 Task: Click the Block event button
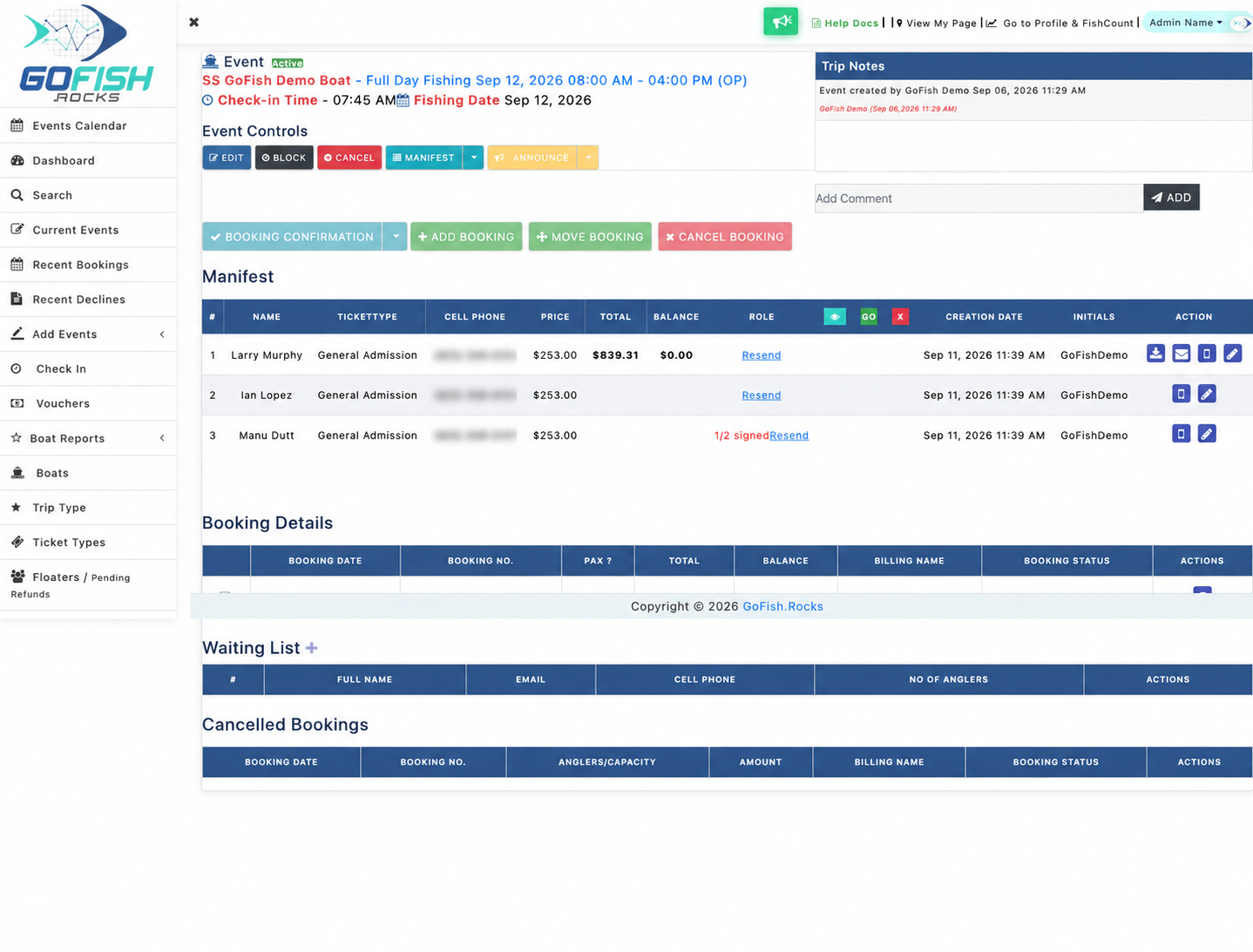pos(284,158)
